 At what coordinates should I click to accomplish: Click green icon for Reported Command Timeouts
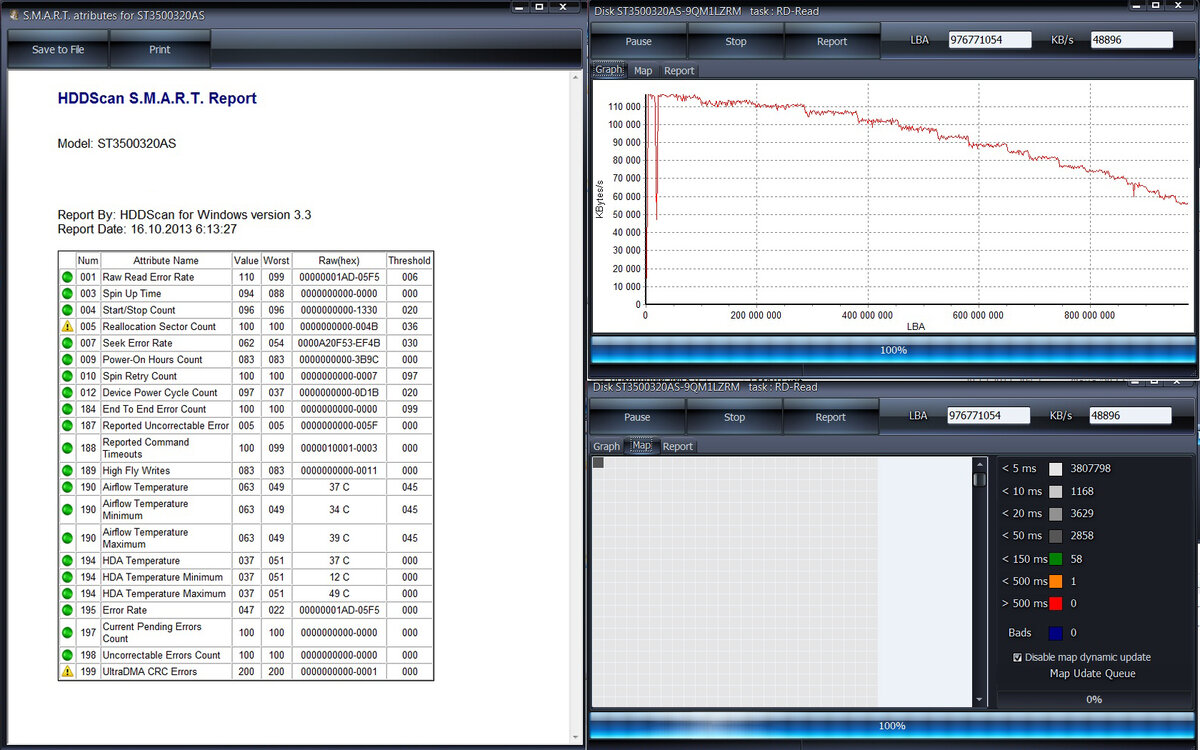click(67, 448)
